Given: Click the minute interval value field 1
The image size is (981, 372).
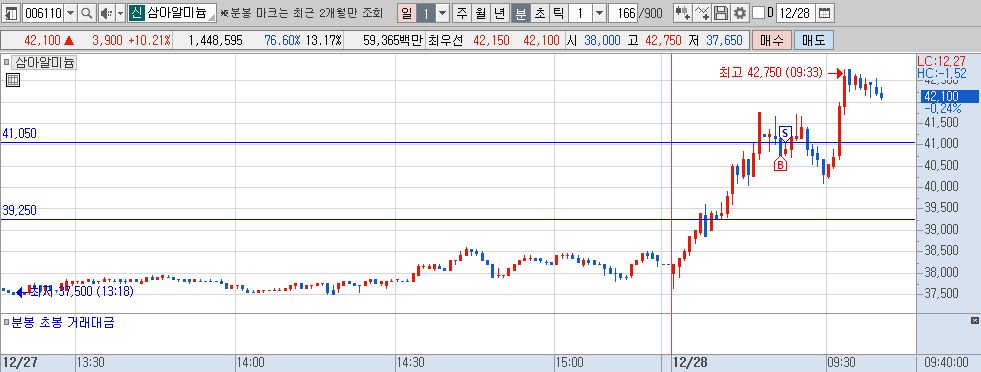Looking at the screenshot, I should click(x=580, y=13).
